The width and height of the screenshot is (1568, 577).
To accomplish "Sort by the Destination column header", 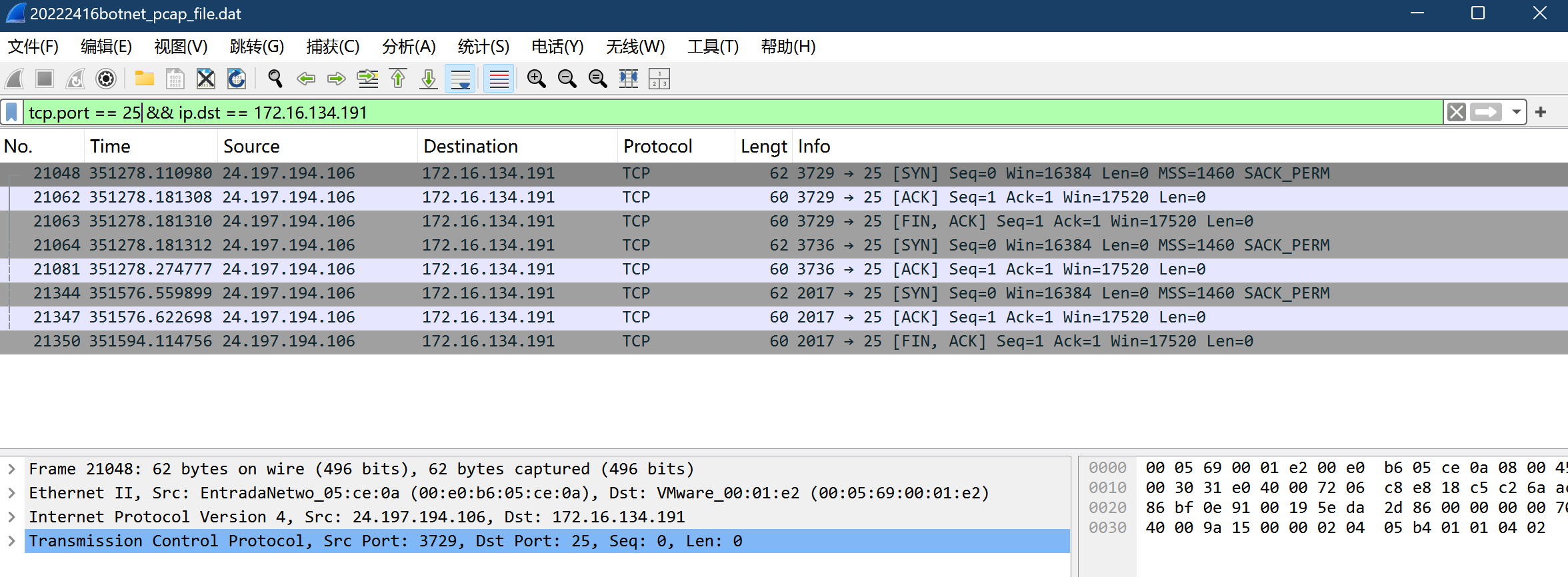I will click(518, 147).
